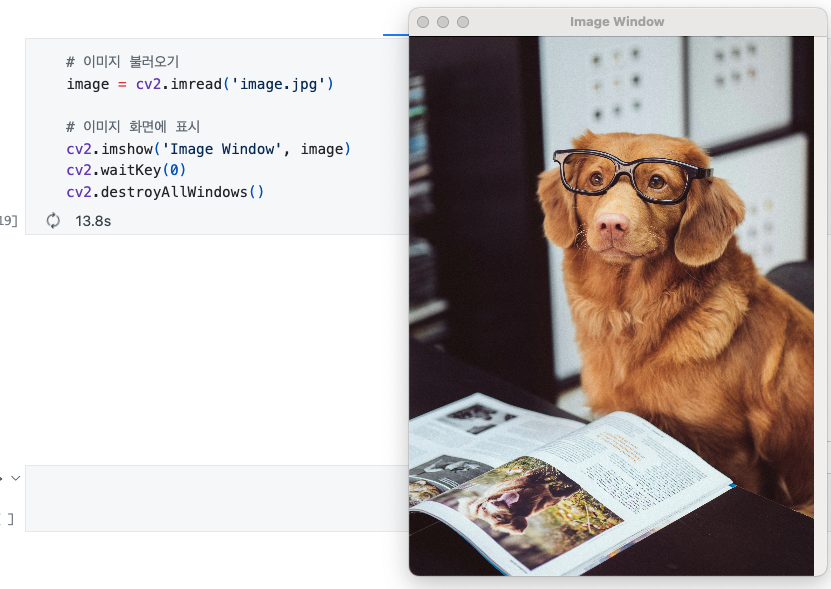Minimize the Image Window
Image resolution: width=831 pixels, height=589 pixels.
(443, 22)
